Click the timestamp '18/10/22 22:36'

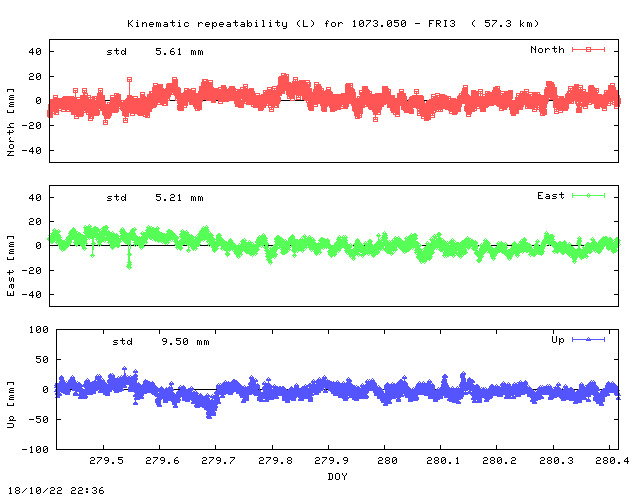coord(56,490)
